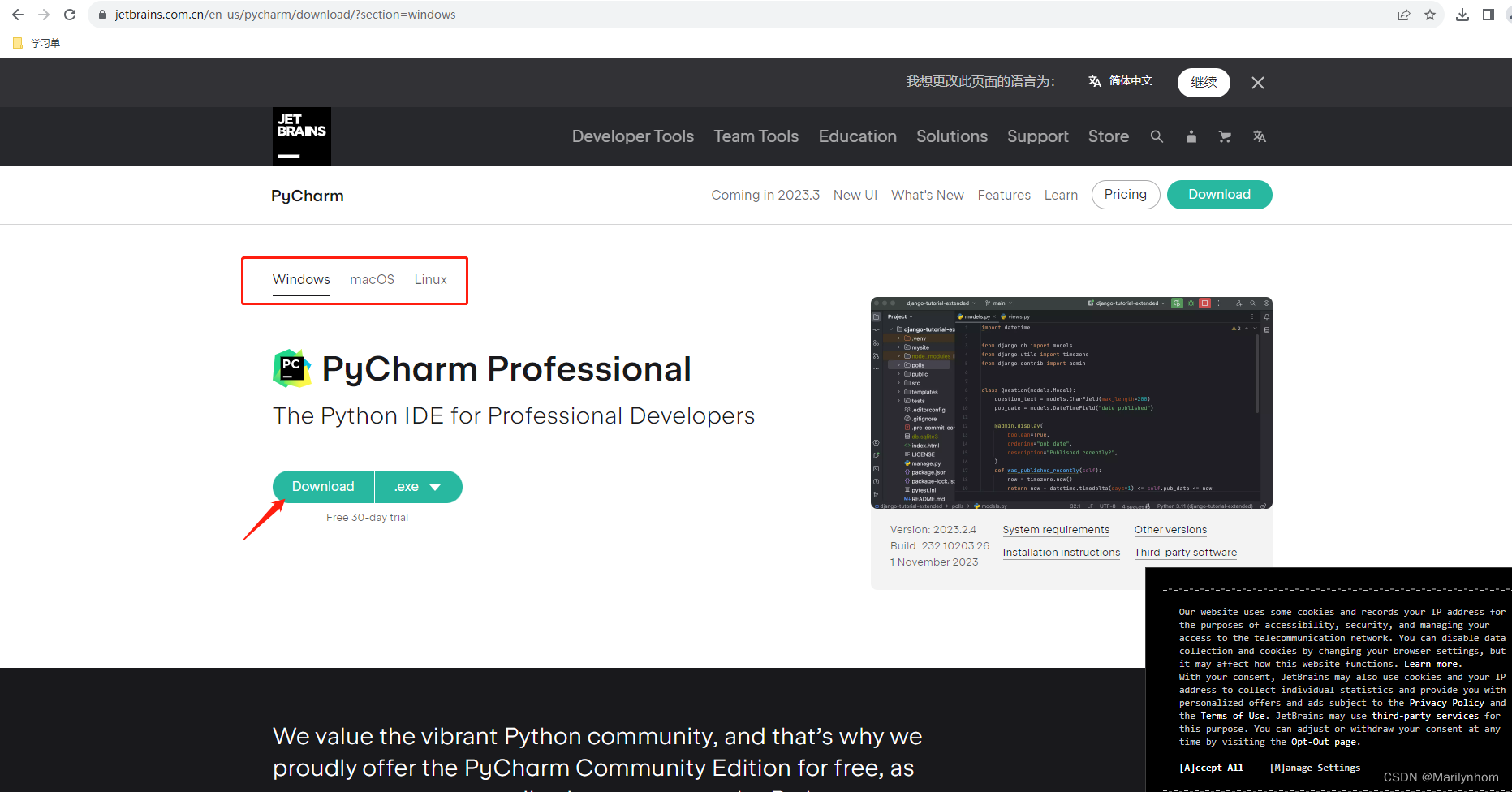Click the share page icon in address bar
The image size is (1512, 792).
tap(1404, 15)
